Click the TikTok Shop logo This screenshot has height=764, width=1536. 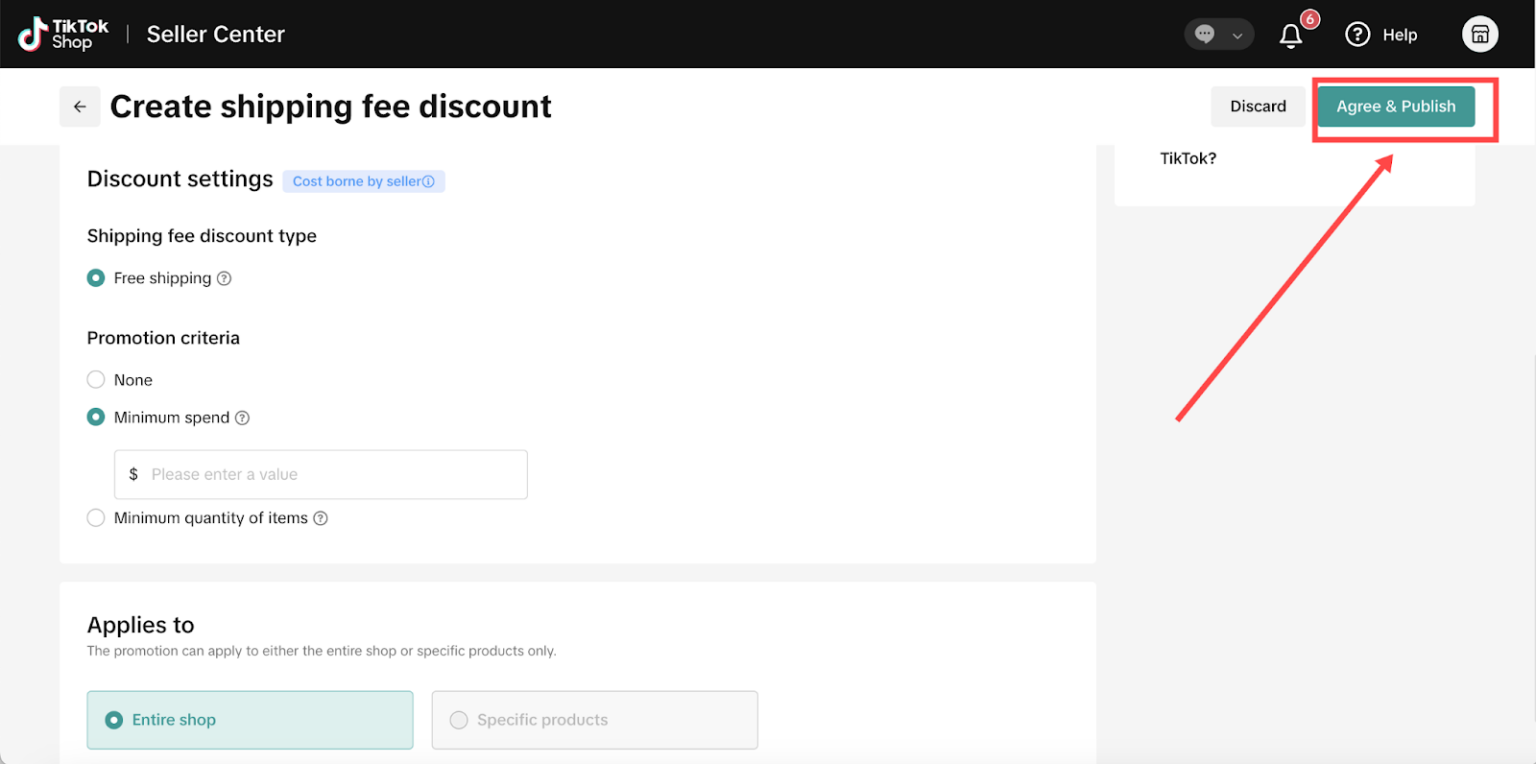62,33
